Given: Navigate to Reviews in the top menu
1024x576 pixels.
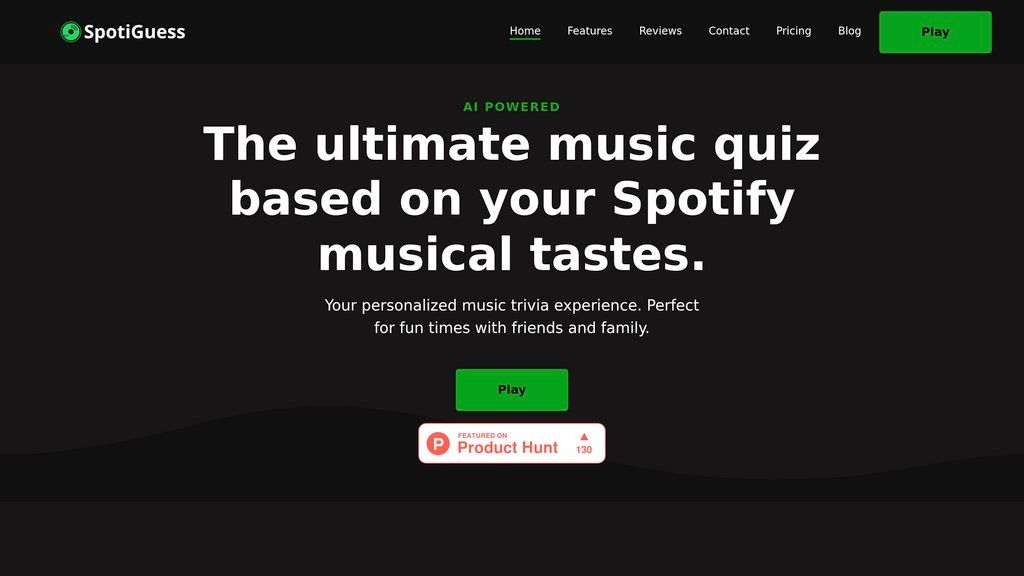Looking at the screenshot, I should pyautogui.click(x=660, y=31).
